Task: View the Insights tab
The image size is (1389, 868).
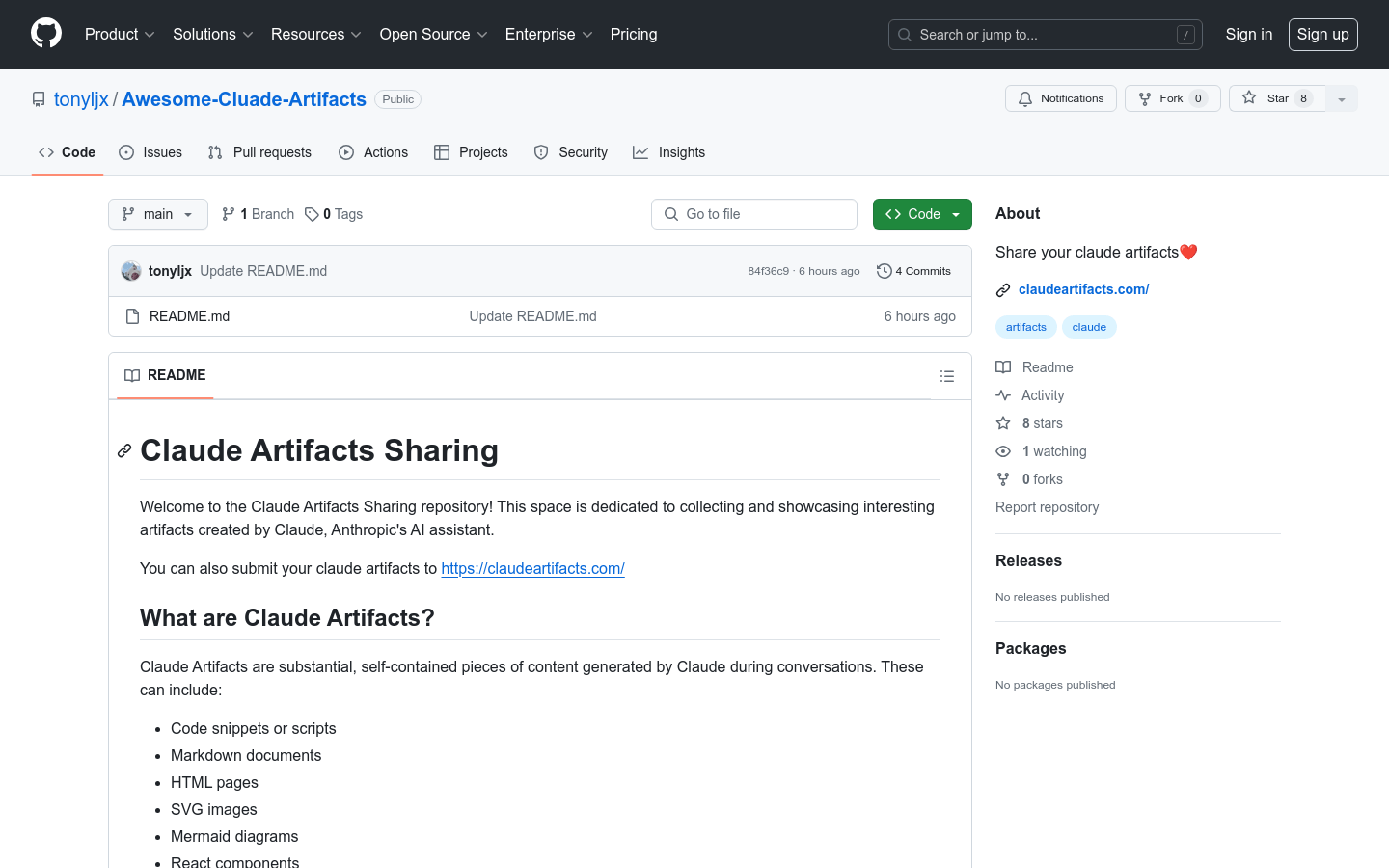Action: pyautogui.click(x=669, y=152)
